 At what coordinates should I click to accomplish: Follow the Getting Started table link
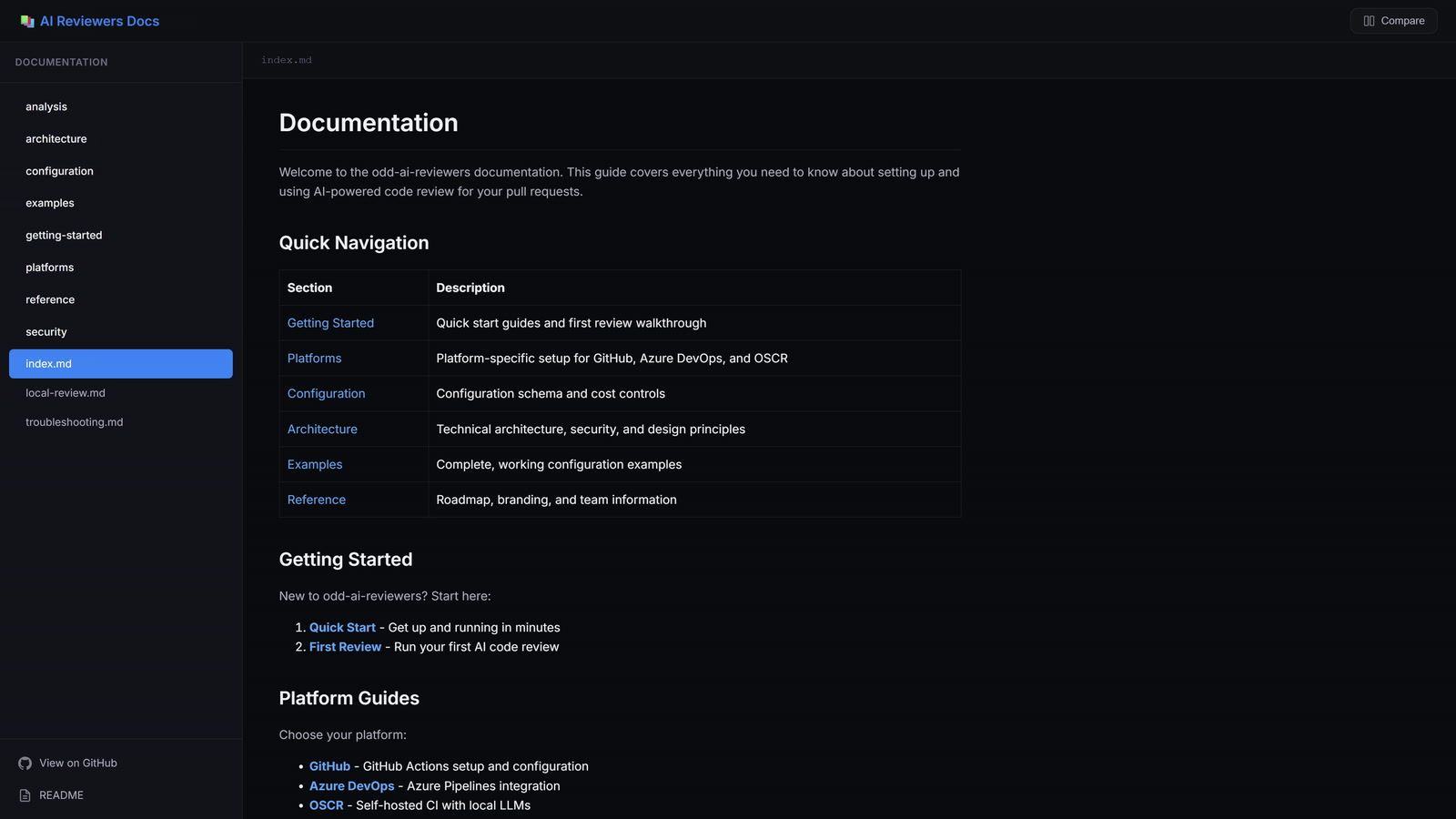(x=330, y=323)
